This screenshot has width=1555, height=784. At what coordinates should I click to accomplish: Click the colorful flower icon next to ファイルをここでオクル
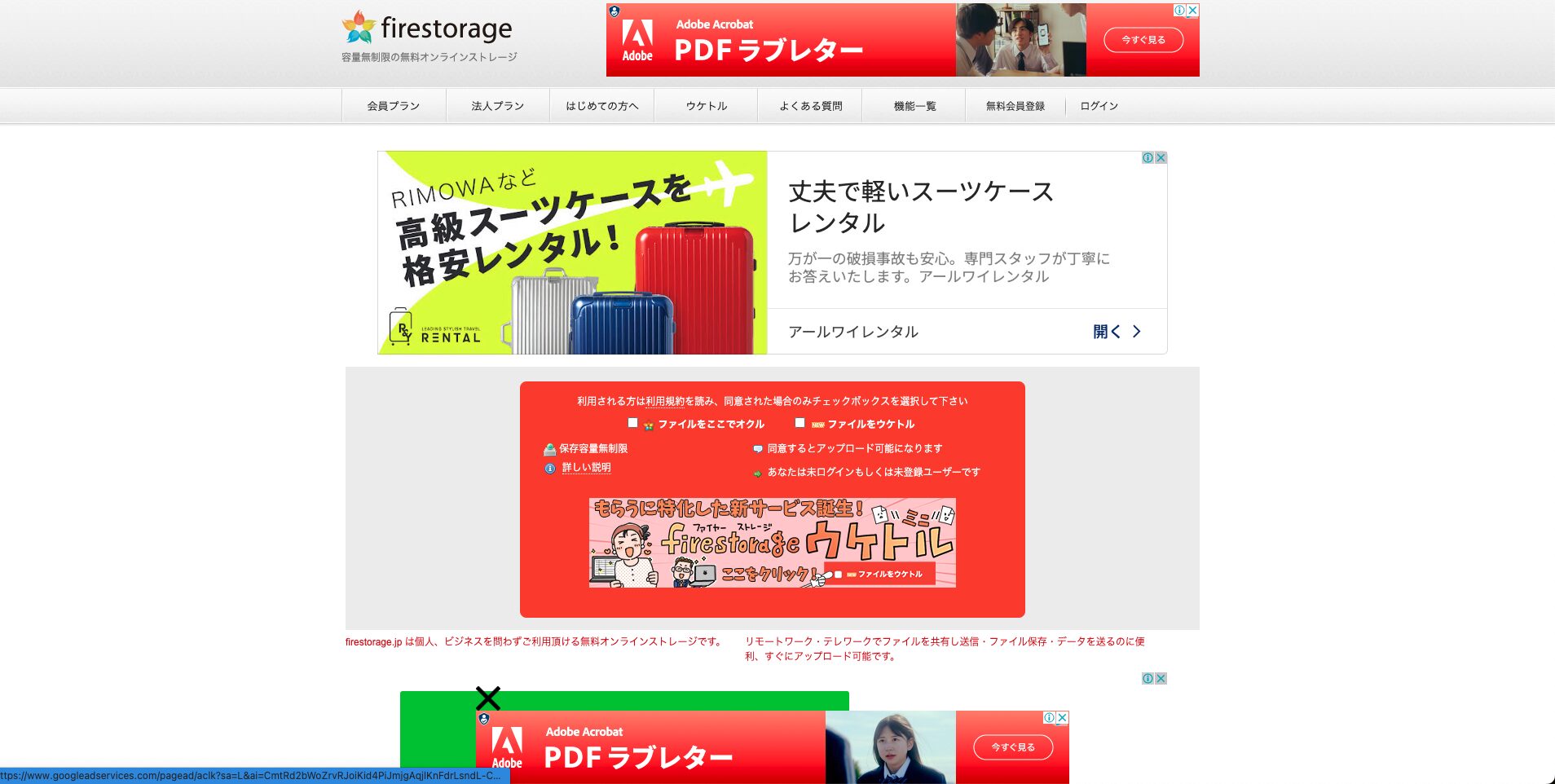click(x=647, y=423)
